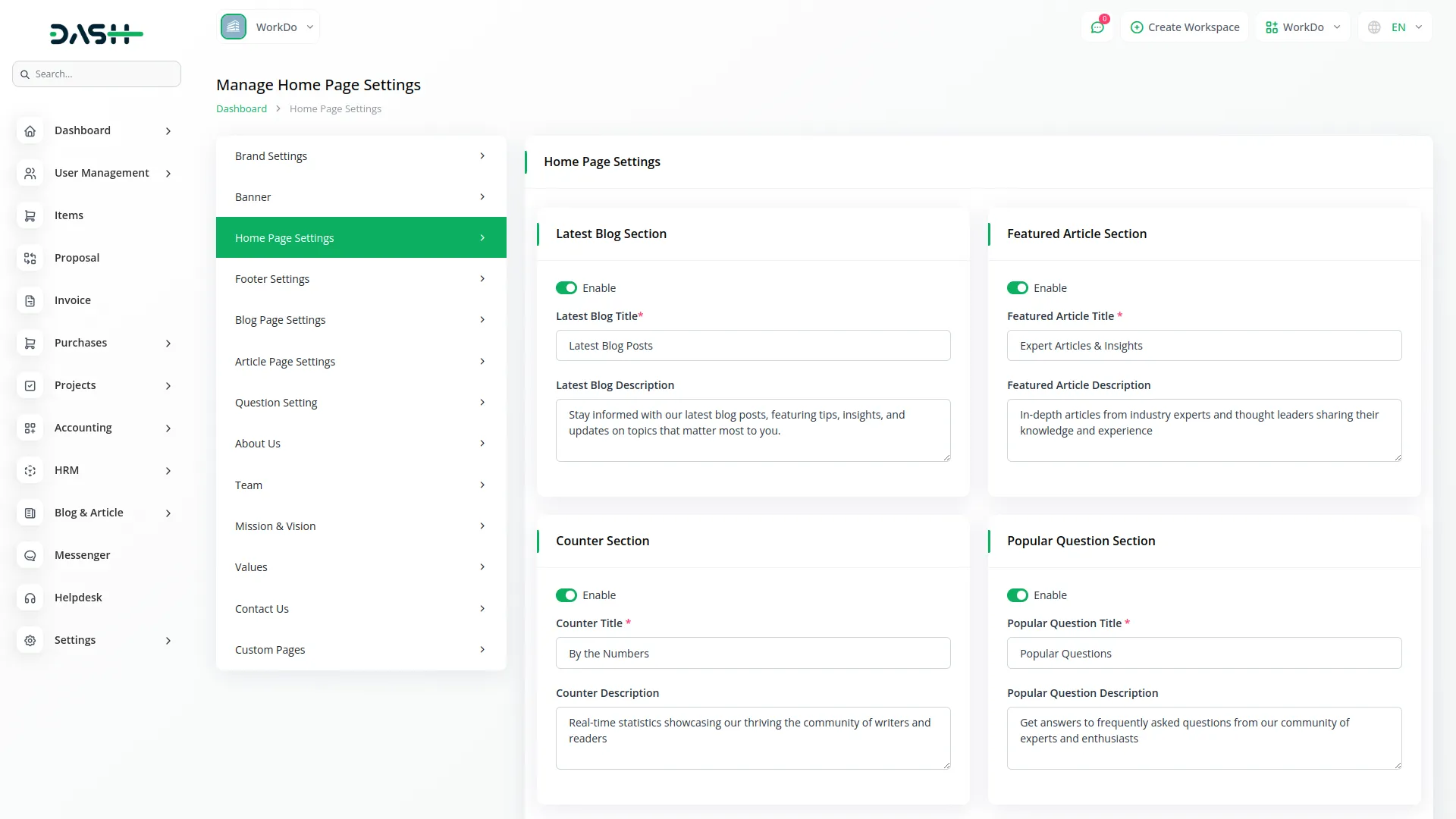Image resolution: width=1456 pixels, height=819 pixels.
Task: Click the Latest Blog Title input field
Action: tap(752, 346)
